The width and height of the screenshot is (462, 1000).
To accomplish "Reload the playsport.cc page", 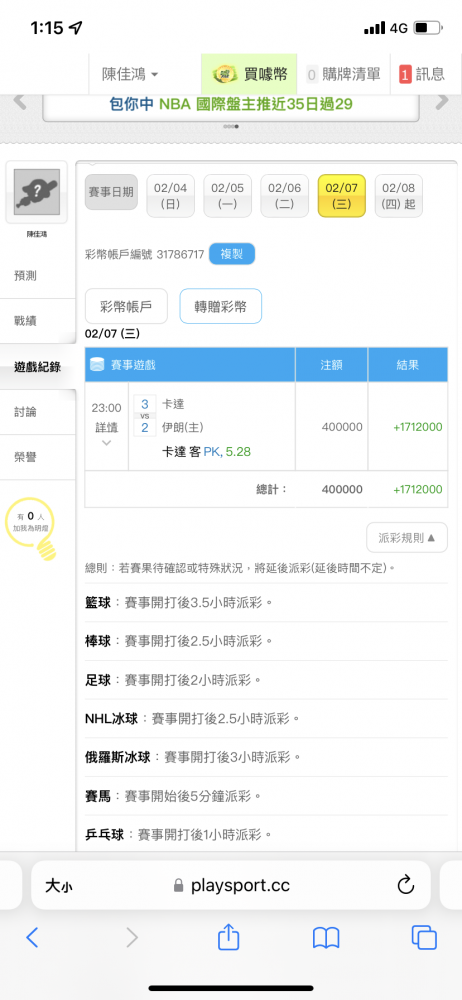I will point(406,885).
